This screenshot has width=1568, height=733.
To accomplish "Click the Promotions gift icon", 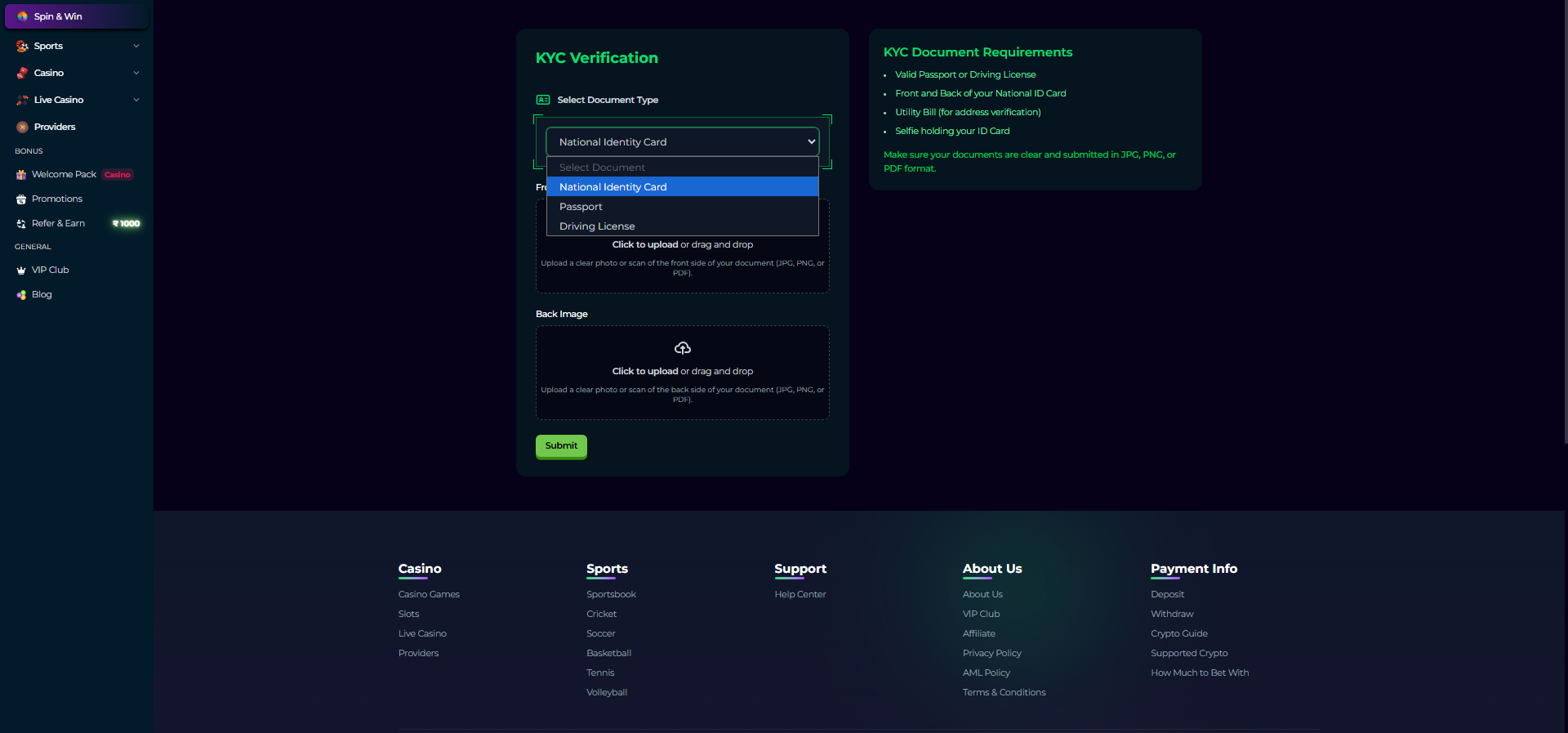I will pyautogui.click(x=21, y=199).
